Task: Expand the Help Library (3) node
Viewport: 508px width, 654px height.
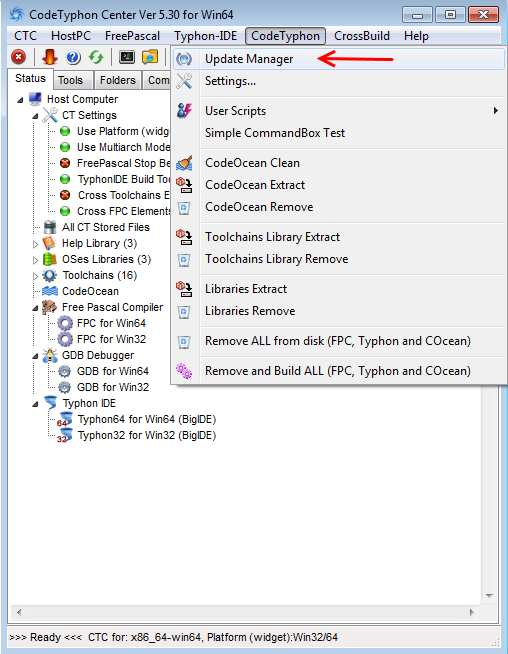Action: click(35, 244)
